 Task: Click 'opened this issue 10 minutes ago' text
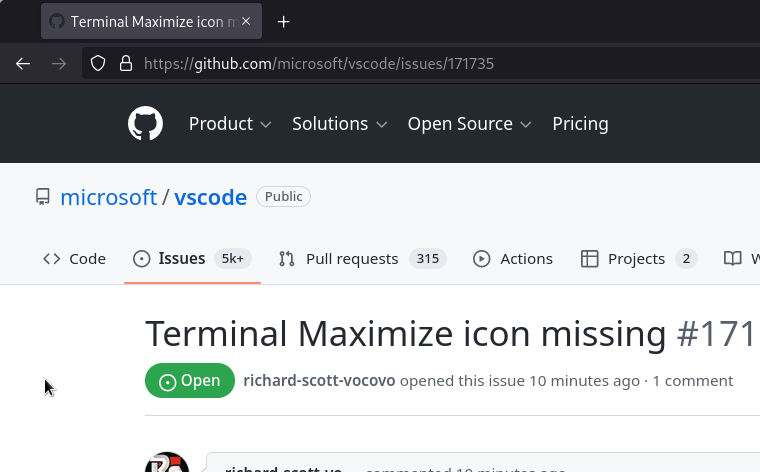point(520,381)
